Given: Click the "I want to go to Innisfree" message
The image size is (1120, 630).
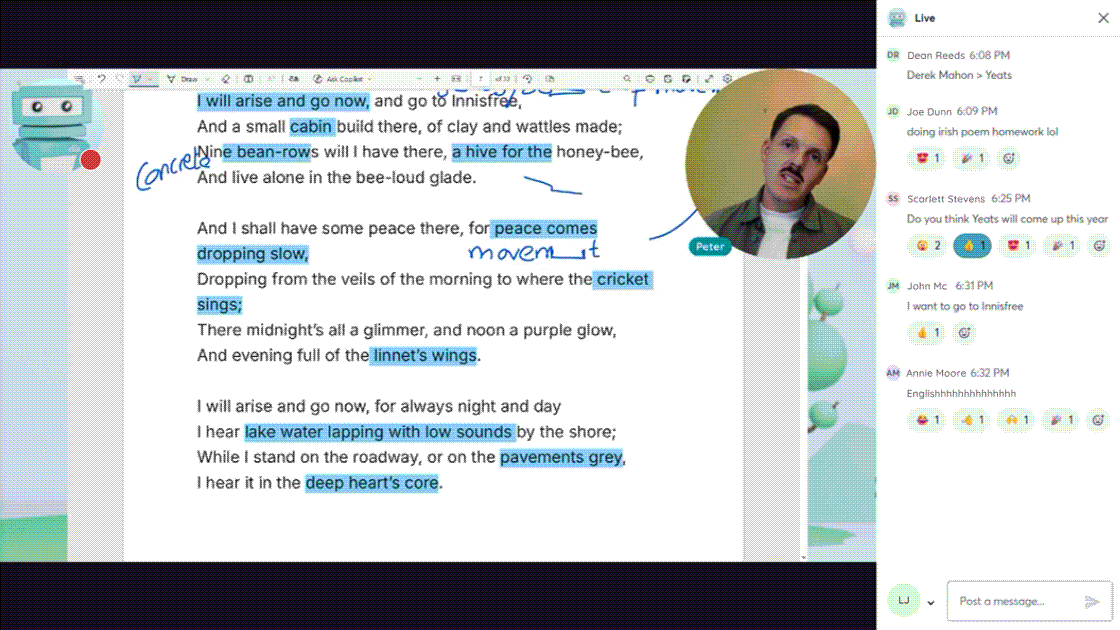Looking at the screenshot, I should pos(965,306).
